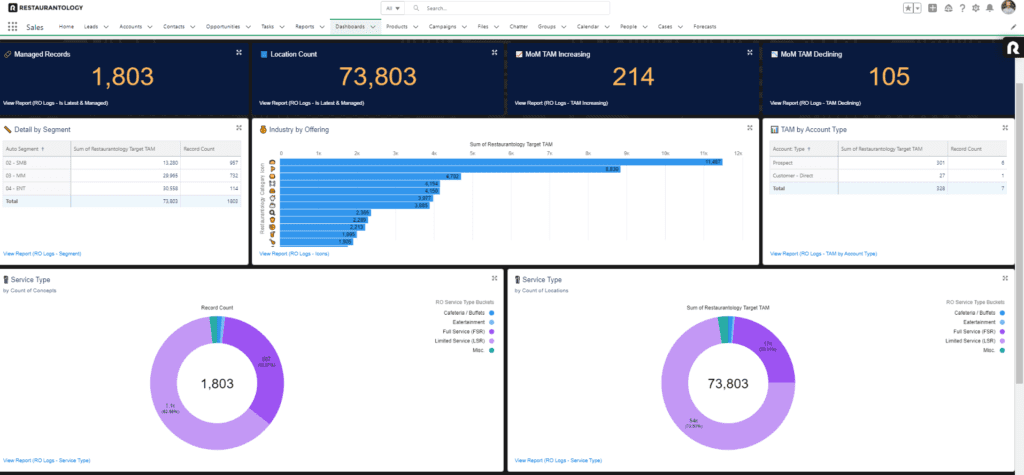1024x475 pixels.
Task: Open the Opportunities tab
Action: [x=223, y=27]
